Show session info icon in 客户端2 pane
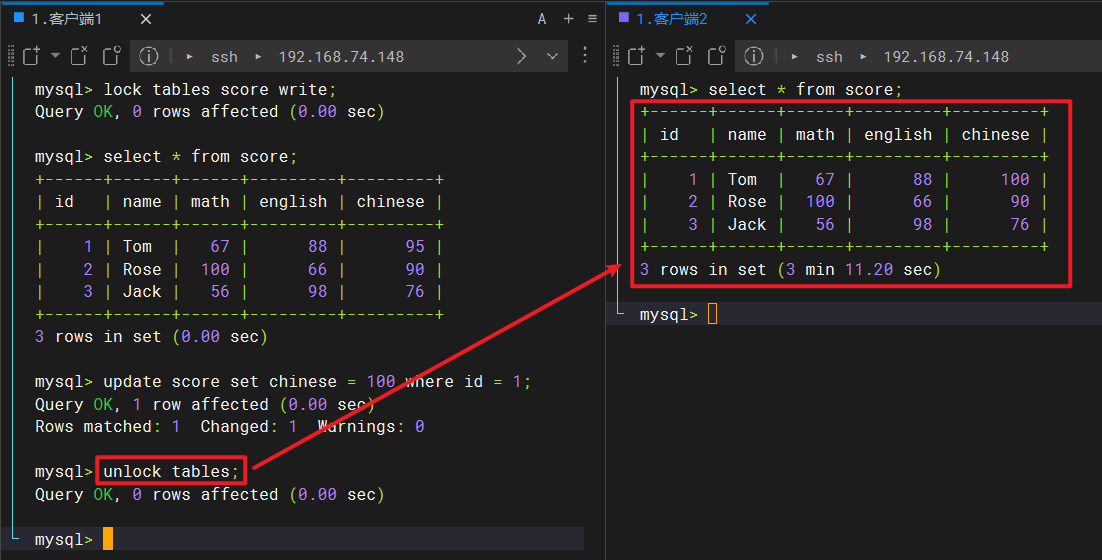The image size is (1102, 560). pyautogui.click(x=753, y=56)
